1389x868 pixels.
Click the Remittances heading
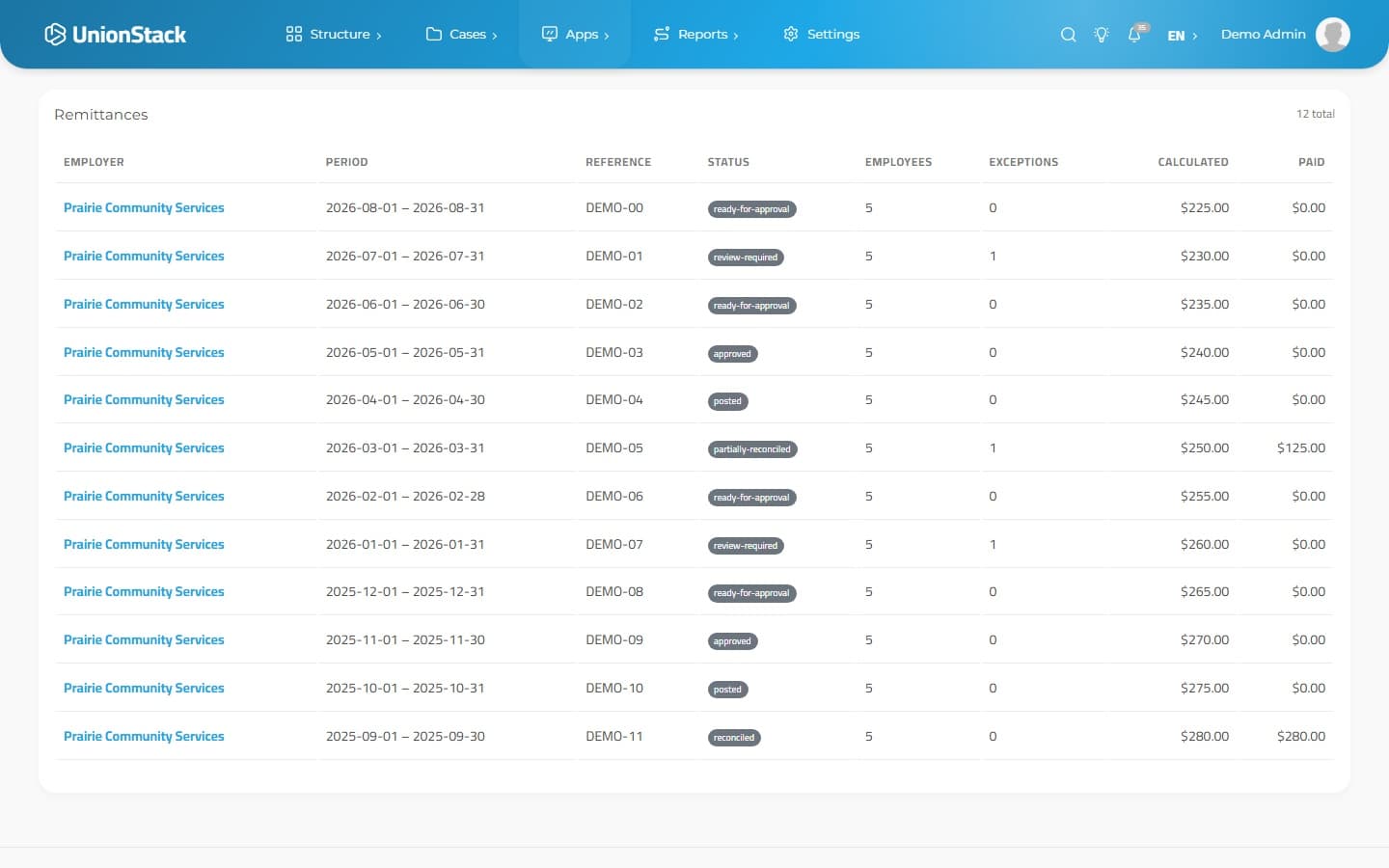(101, 114)
